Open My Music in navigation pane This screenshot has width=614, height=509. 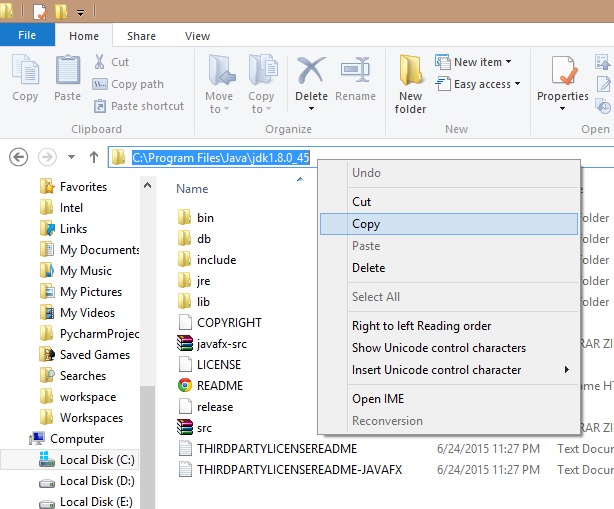[x=76, y=271]
